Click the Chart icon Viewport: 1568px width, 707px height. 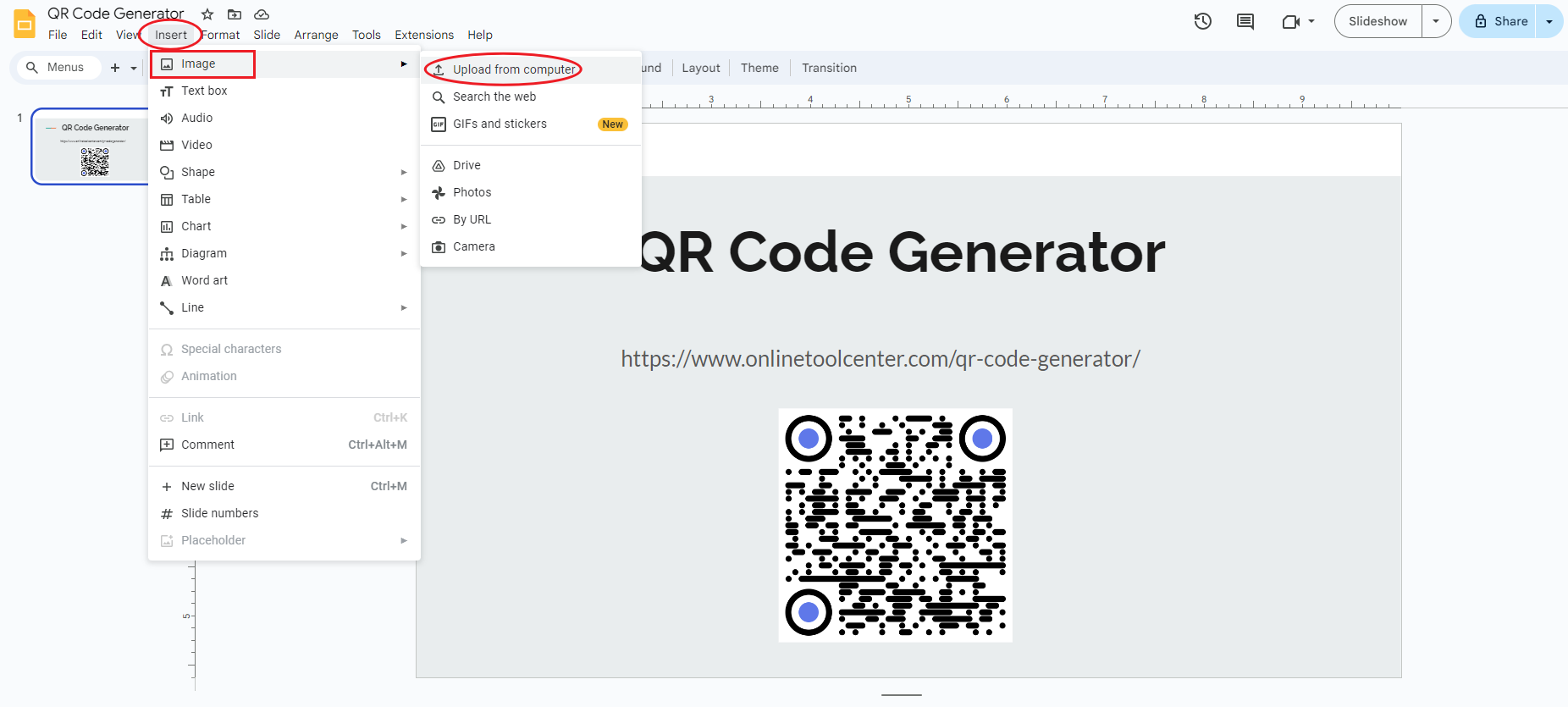click(167, 227)
